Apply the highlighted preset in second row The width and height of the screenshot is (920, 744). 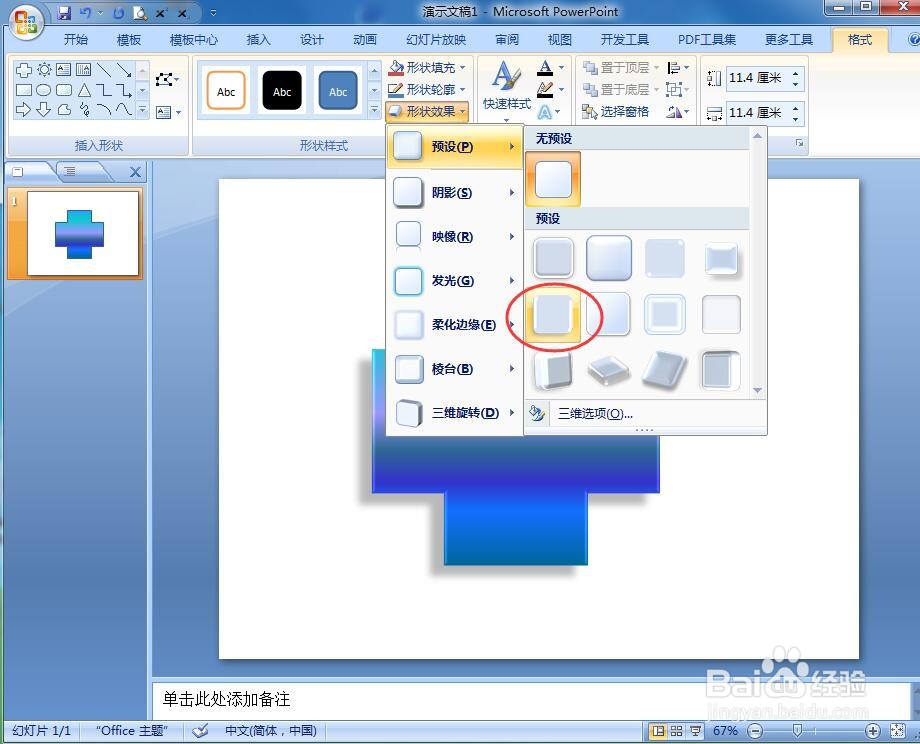coord(553,315)
